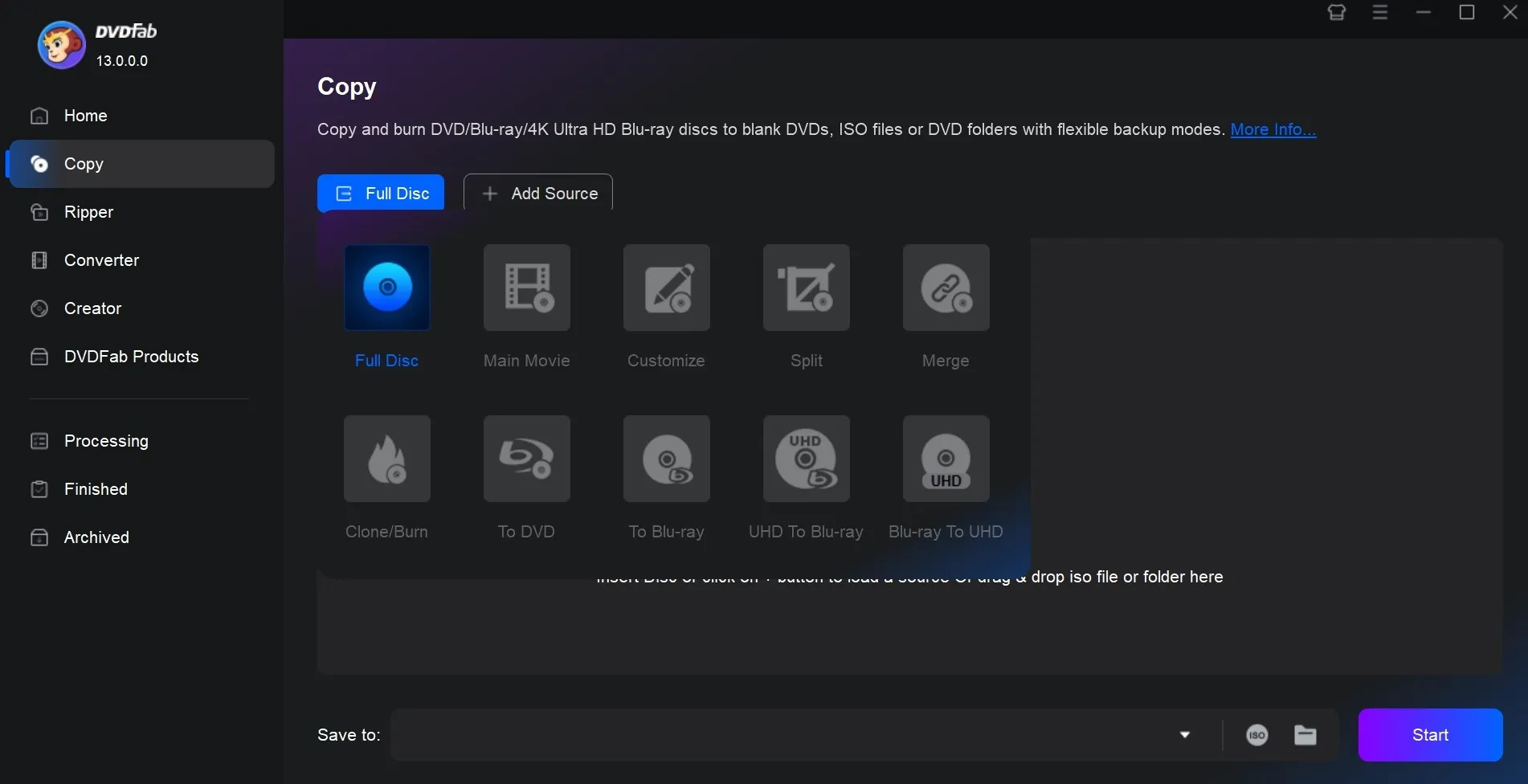Viewport: 1528px width, 784px height.
Task: Click the More Info link
Action: pyautogui.click(x=1273, y=129)
